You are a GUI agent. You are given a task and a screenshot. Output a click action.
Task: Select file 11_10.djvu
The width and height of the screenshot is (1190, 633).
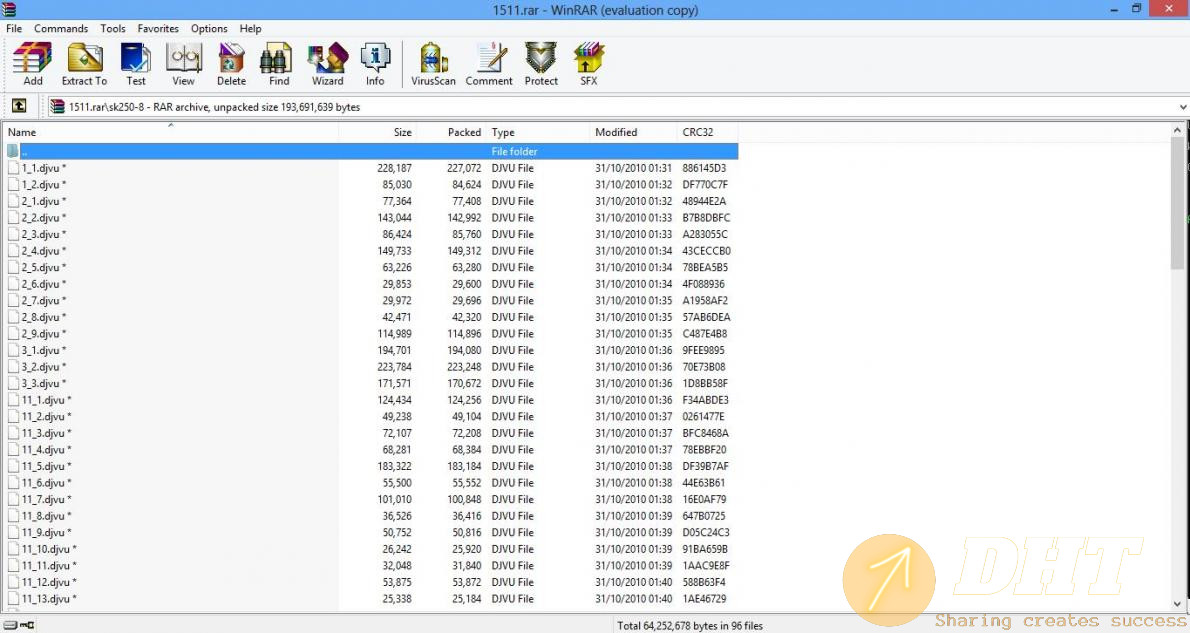(49, 550)
